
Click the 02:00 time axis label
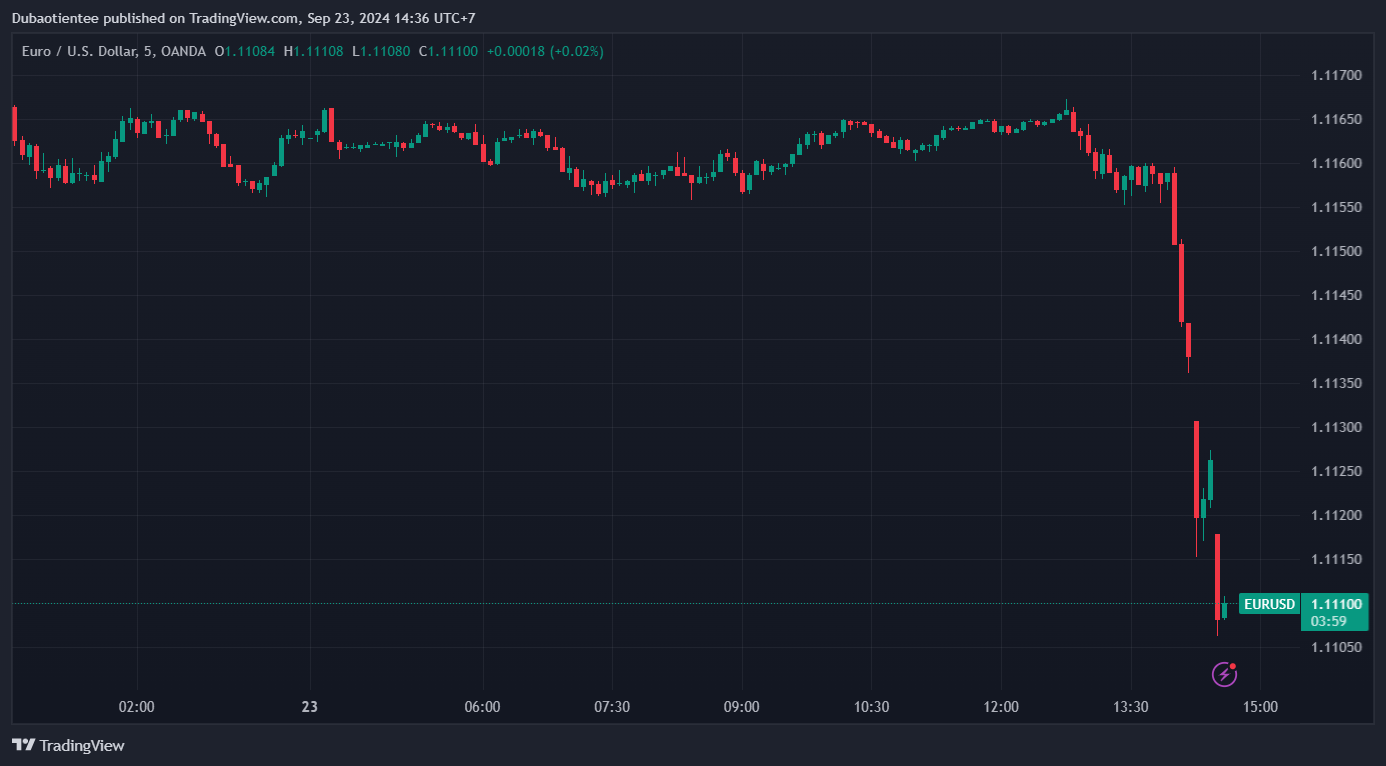coord(136,707)
